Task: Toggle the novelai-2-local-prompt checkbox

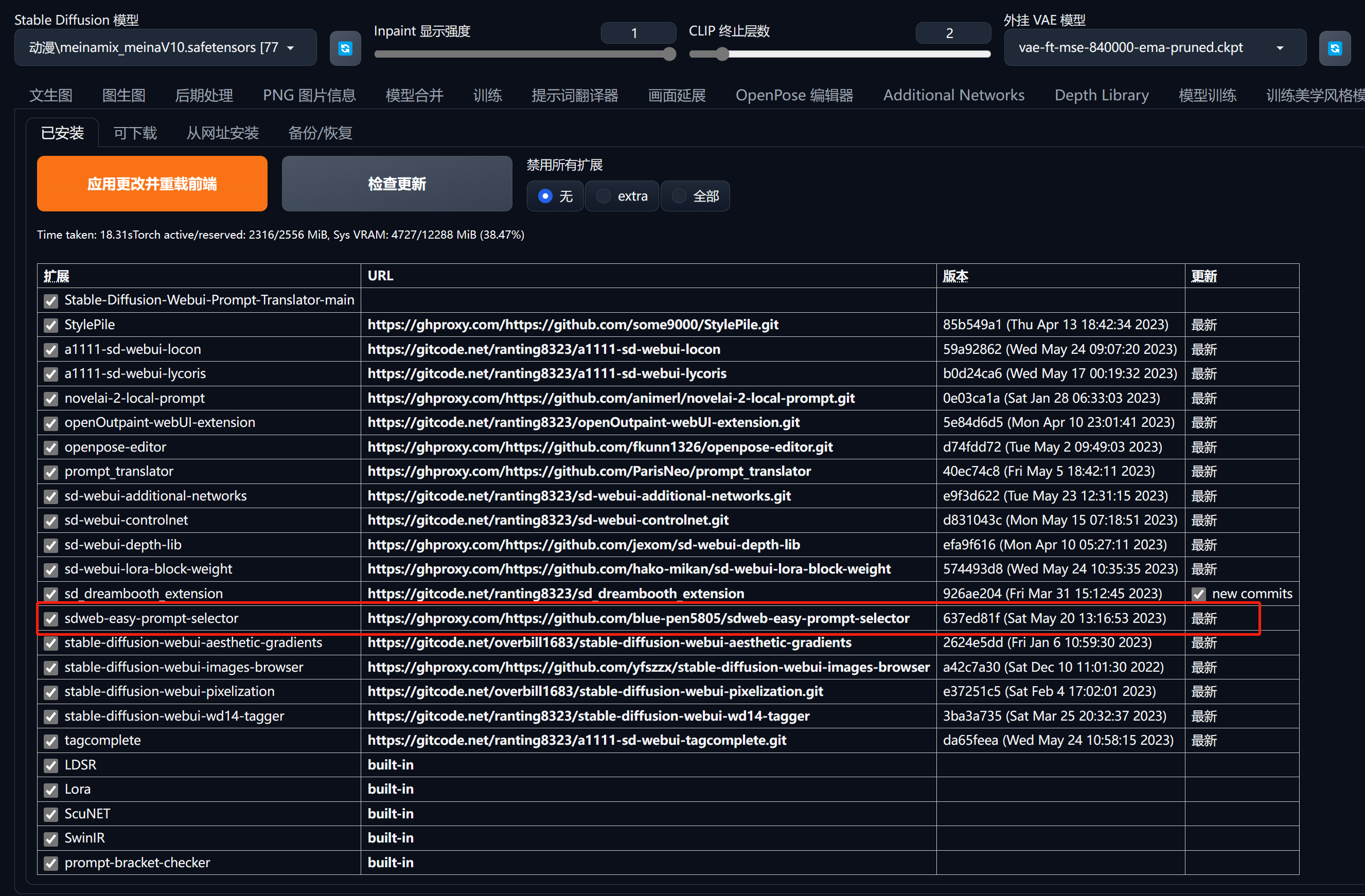Action: tap(51, 399)
